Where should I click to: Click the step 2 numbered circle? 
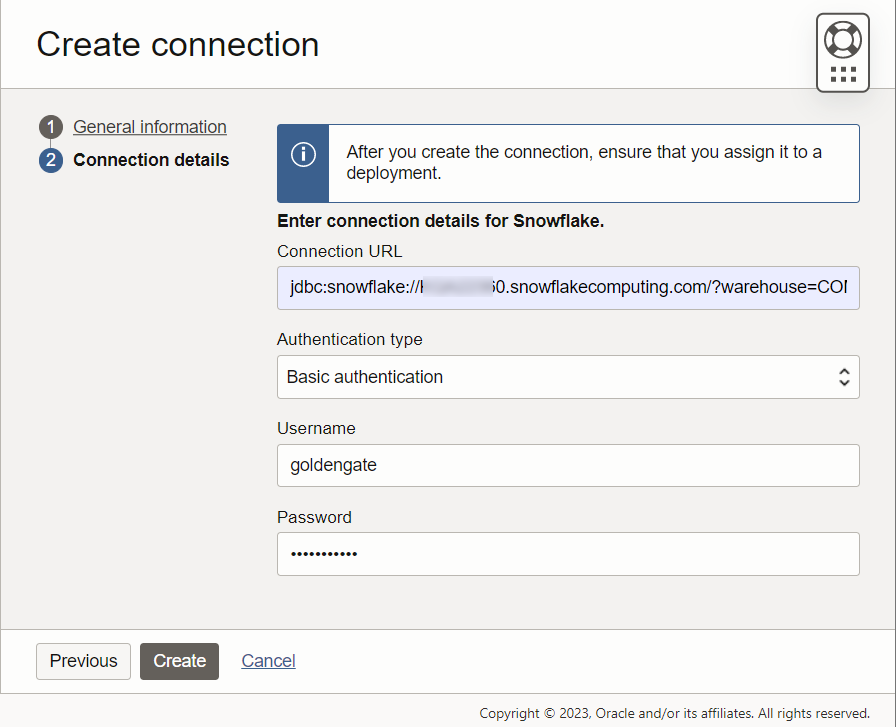[51, 160]
